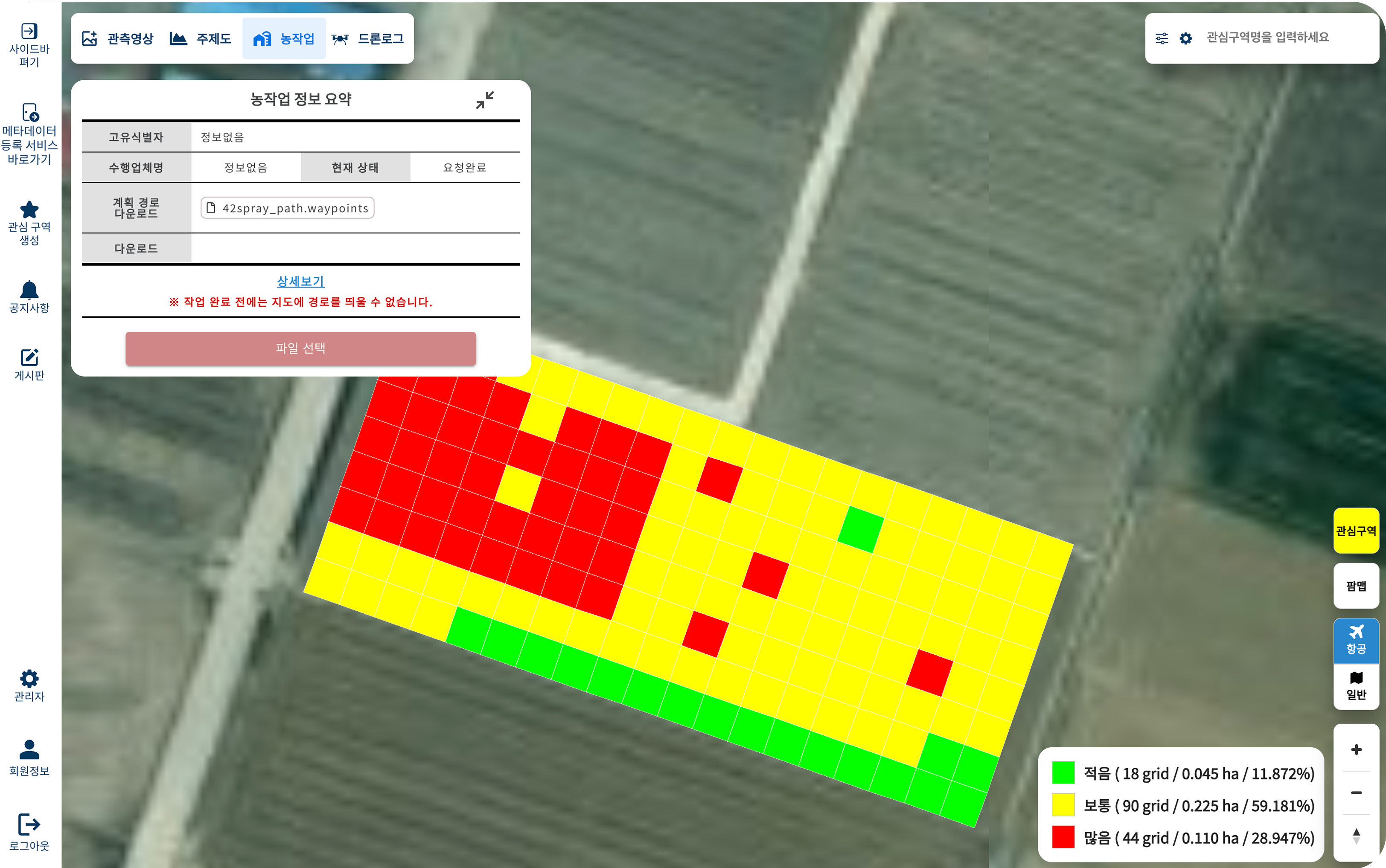Image resolution: width=1386 pixels, height=868 pixels.
Task: Click the 로그아웃 logout icon
Action: (29, 825)
